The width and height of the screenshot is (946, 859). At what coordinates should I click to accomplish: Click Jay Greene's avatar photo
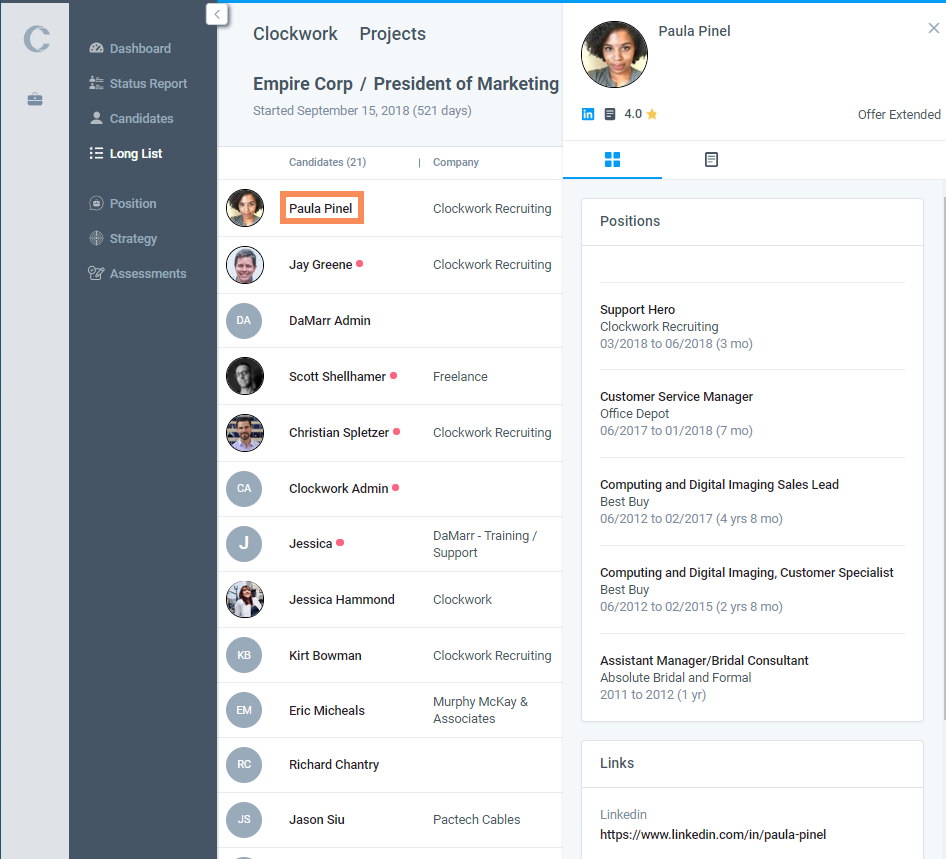pos(245,264)
